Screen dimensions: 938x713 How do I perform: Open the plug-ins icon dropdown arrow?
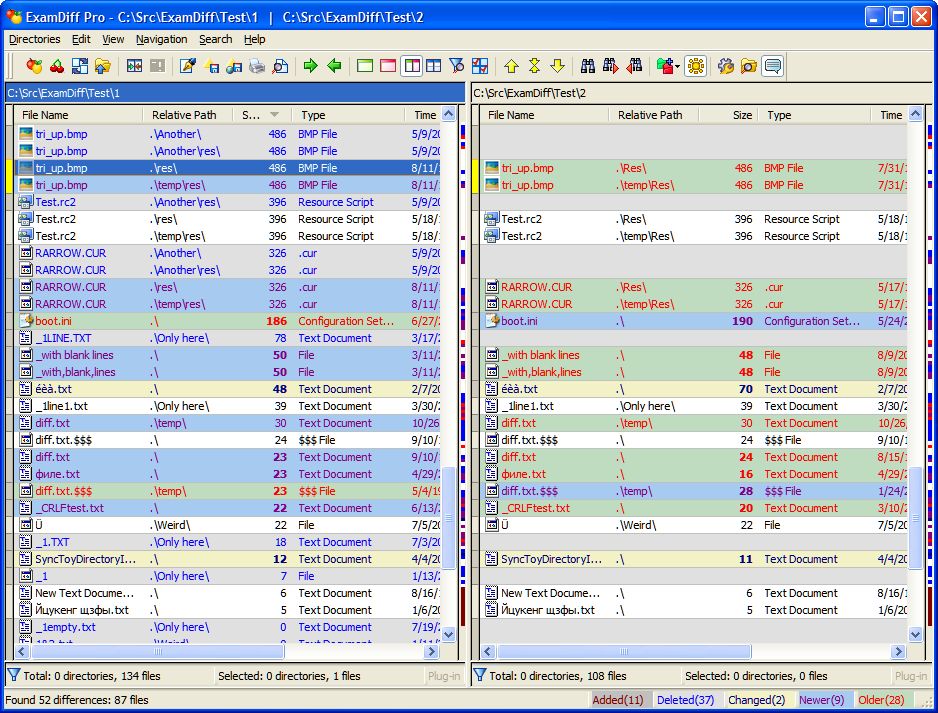(x=677, y=66)
